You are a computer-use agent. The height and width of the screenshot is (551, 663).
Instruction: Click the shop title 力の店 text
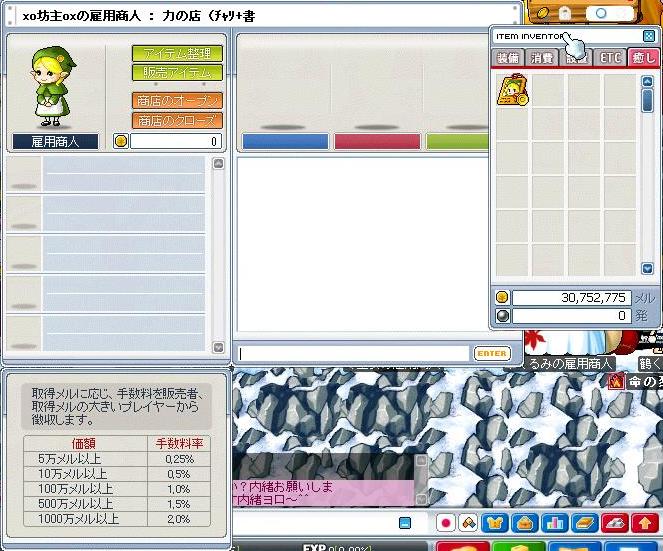(x=184, y=16)
